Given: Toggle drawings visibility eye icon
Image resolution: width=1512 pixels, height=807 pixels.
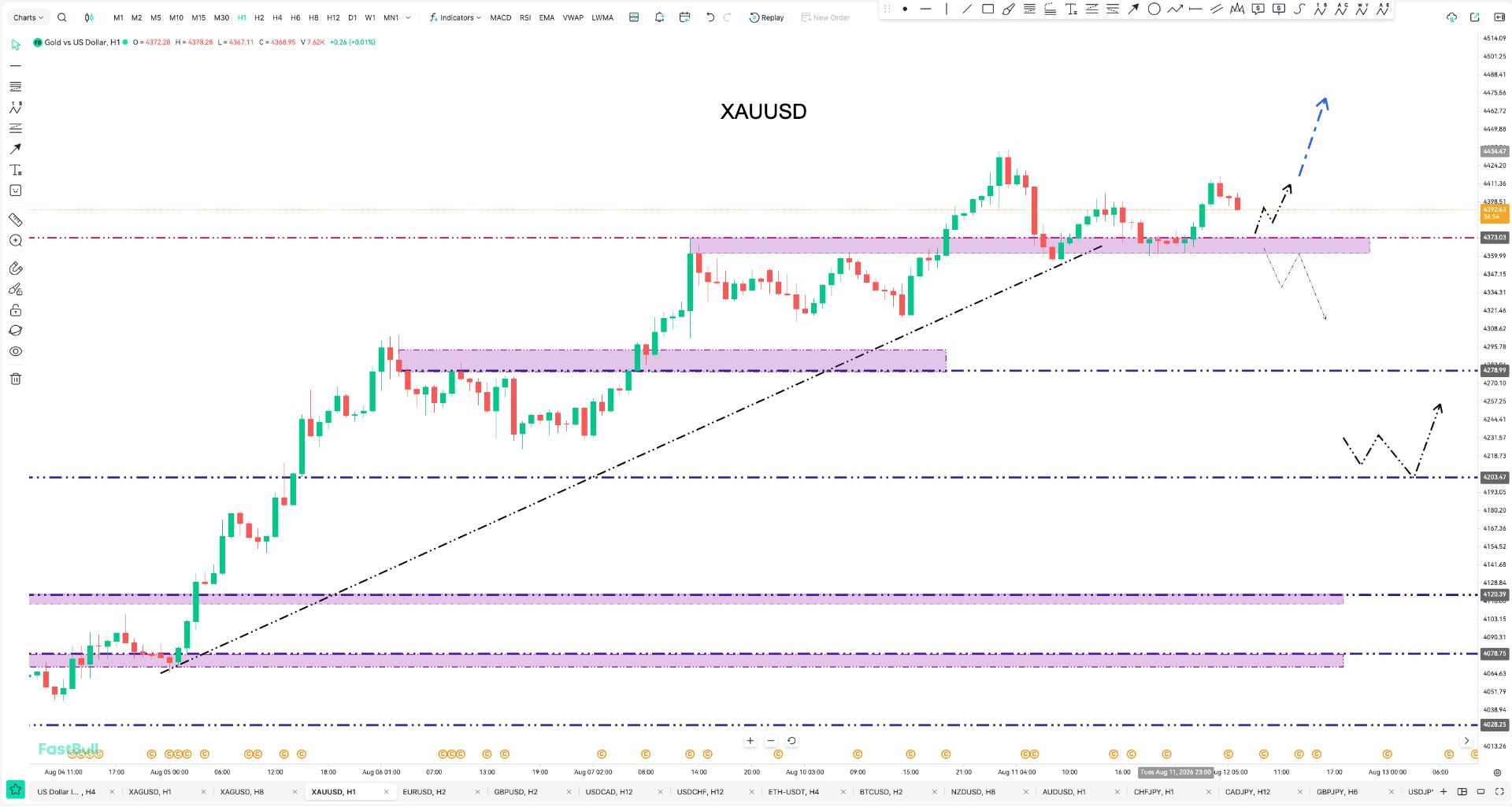Looking at the screenshot, I should (16, 351).
